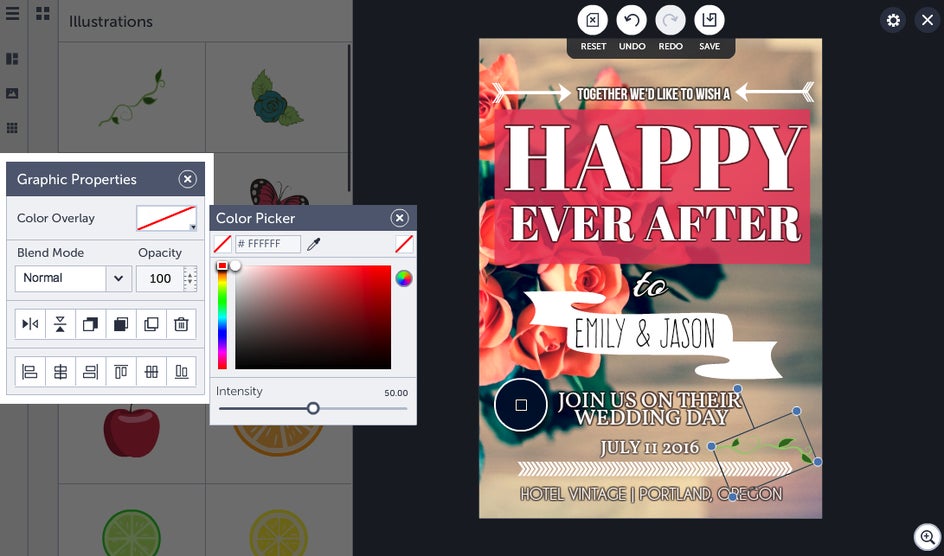Select the EMILY & JASON banner text
The image size is (944, 556).
645,333
